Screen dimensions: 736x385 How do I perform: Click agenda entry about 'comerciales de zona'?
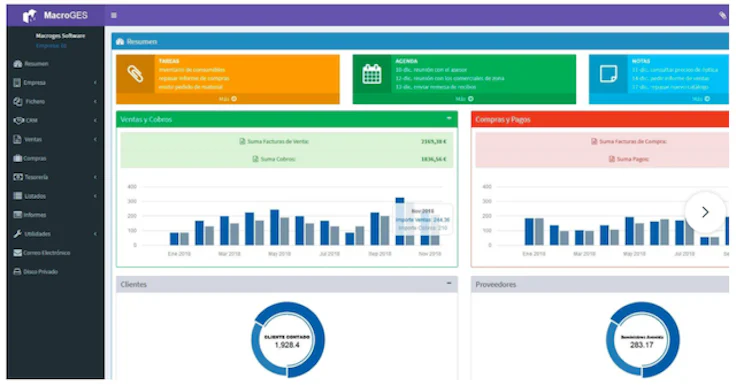pyautogui.click(x=450, y=78)
